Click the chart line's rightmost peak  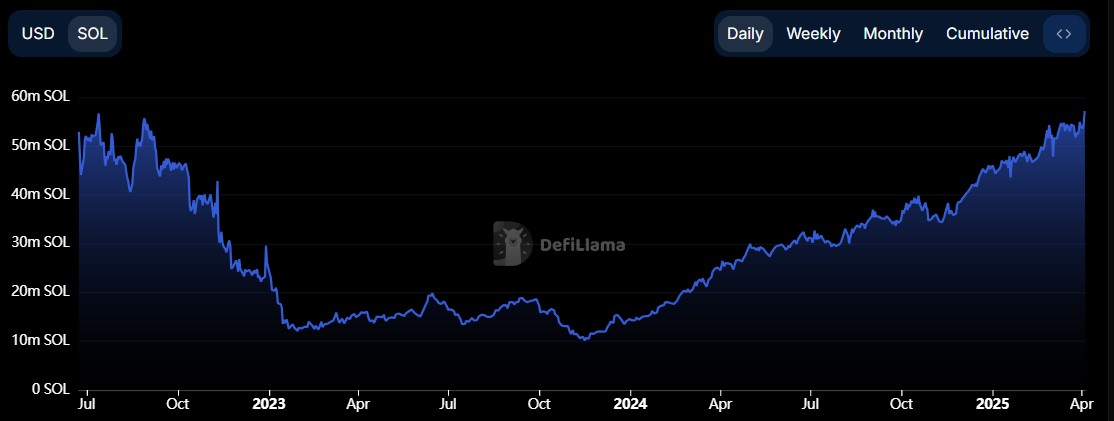pyautogui.click(x=1085, y=112)
